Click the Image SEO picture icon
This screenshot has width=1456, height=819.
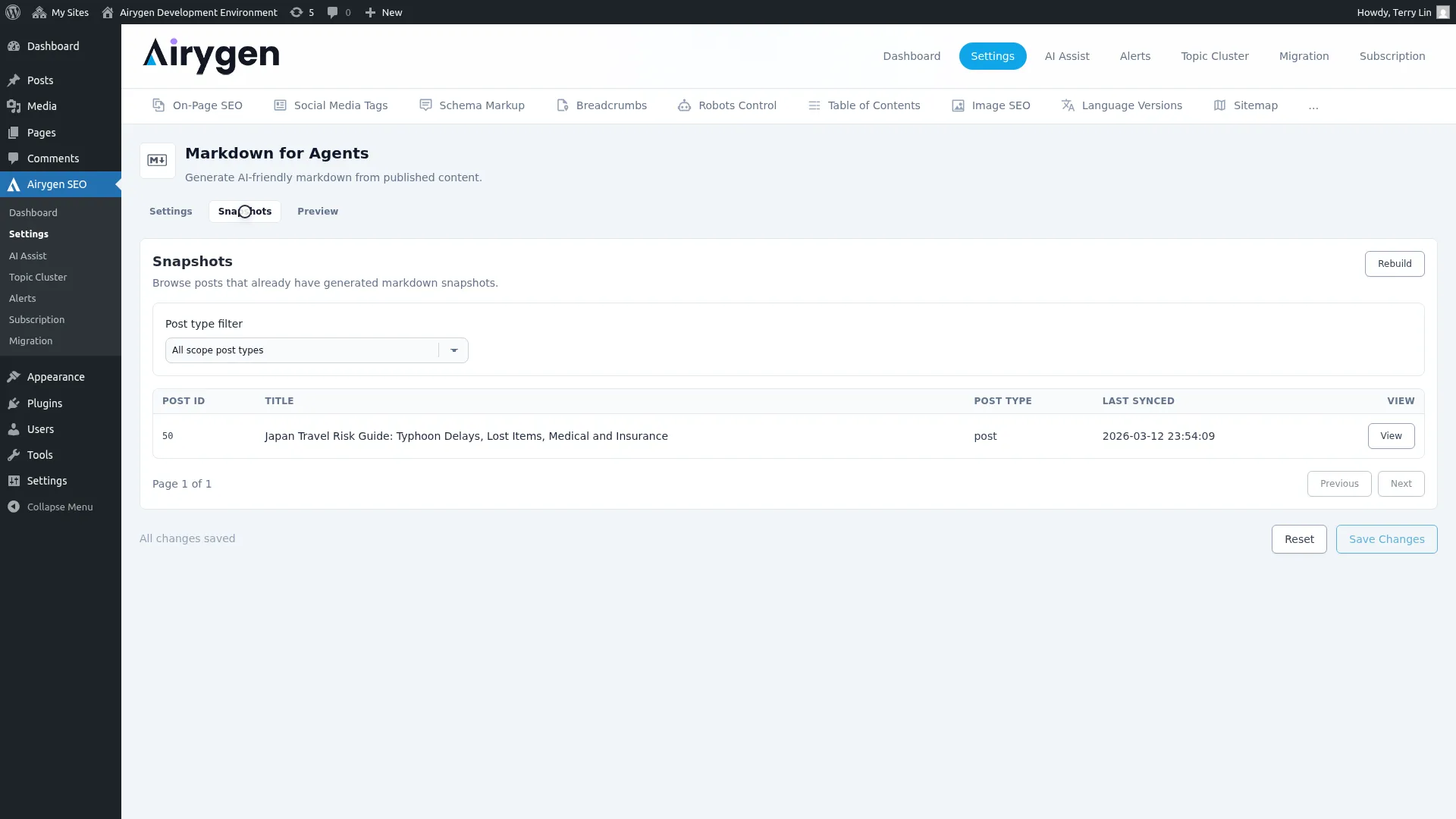point(958,105)
